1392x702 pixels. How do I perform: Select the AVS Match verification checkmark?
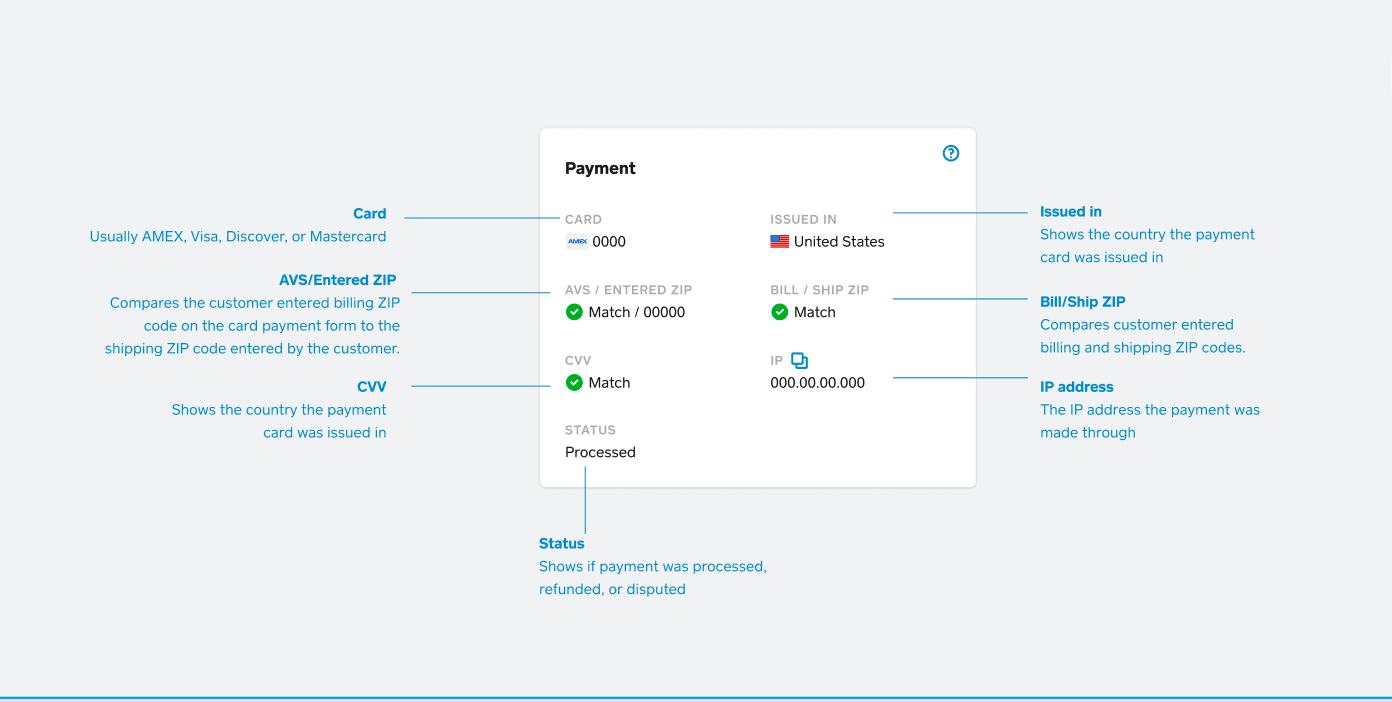coord(574,312)
